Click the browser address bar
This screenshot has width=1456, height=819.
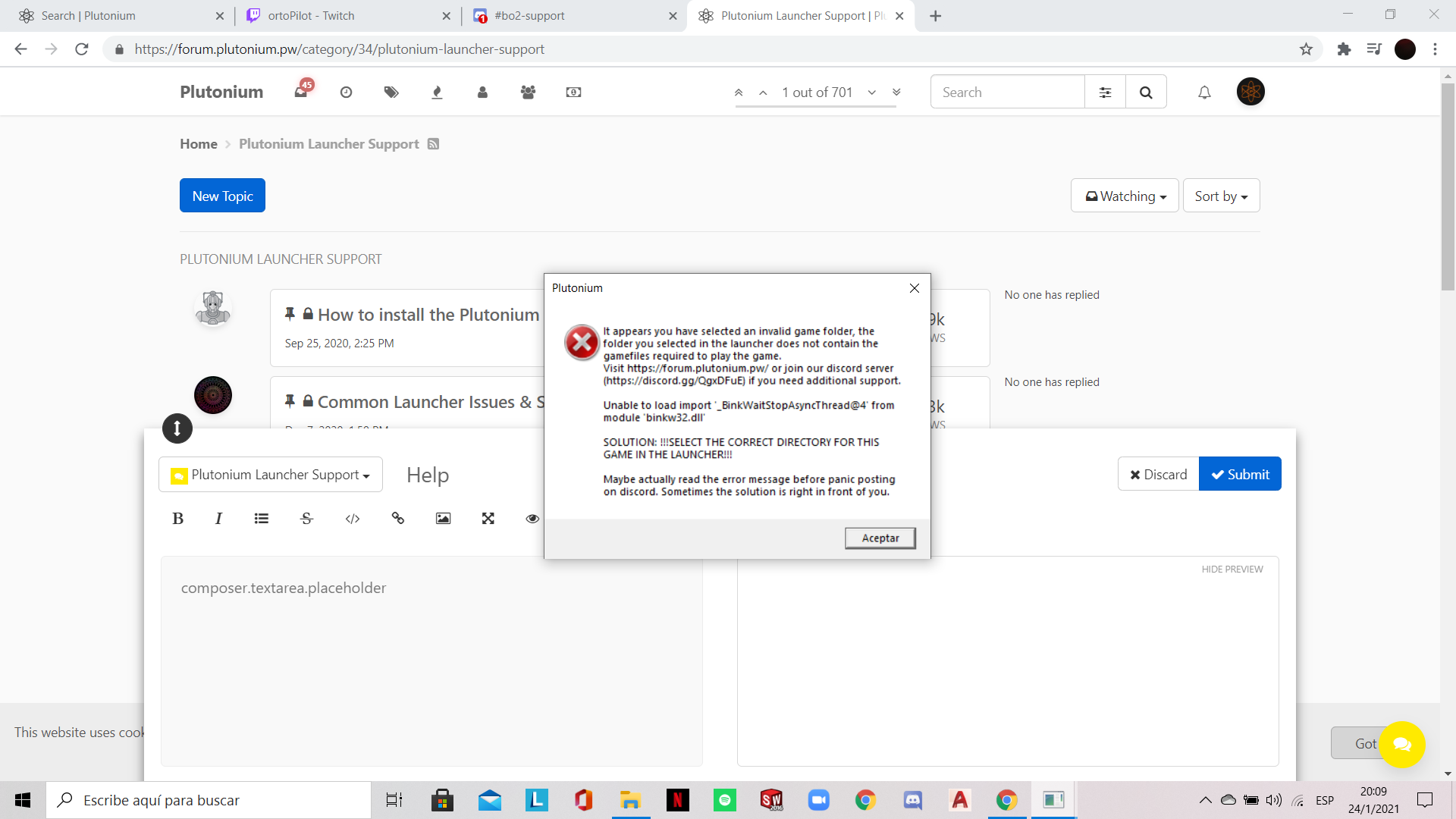click(705, 49)
